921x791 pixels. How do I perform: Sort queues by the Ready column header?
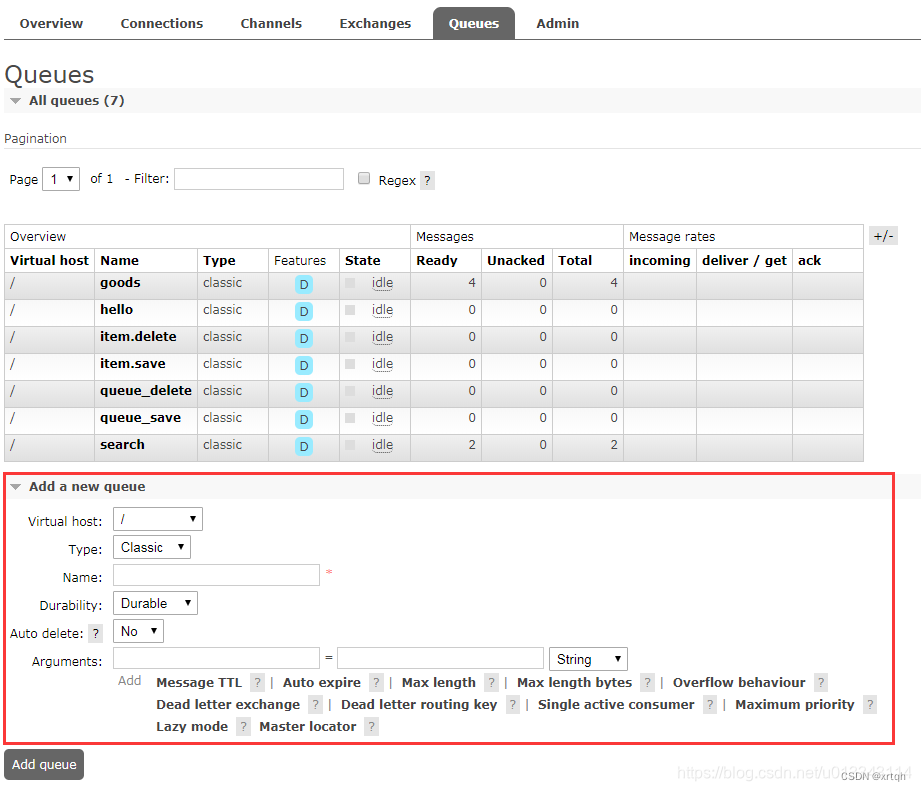pos(437,260)
